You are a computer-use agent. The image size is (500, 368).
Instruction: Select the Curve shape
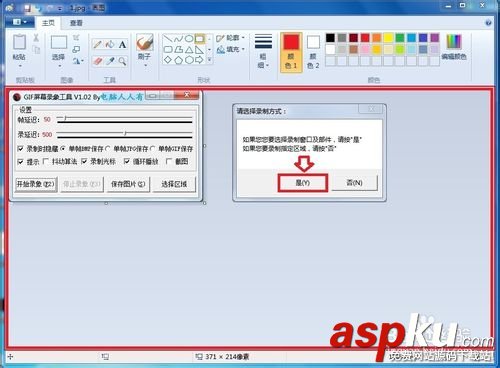point(179,39)
